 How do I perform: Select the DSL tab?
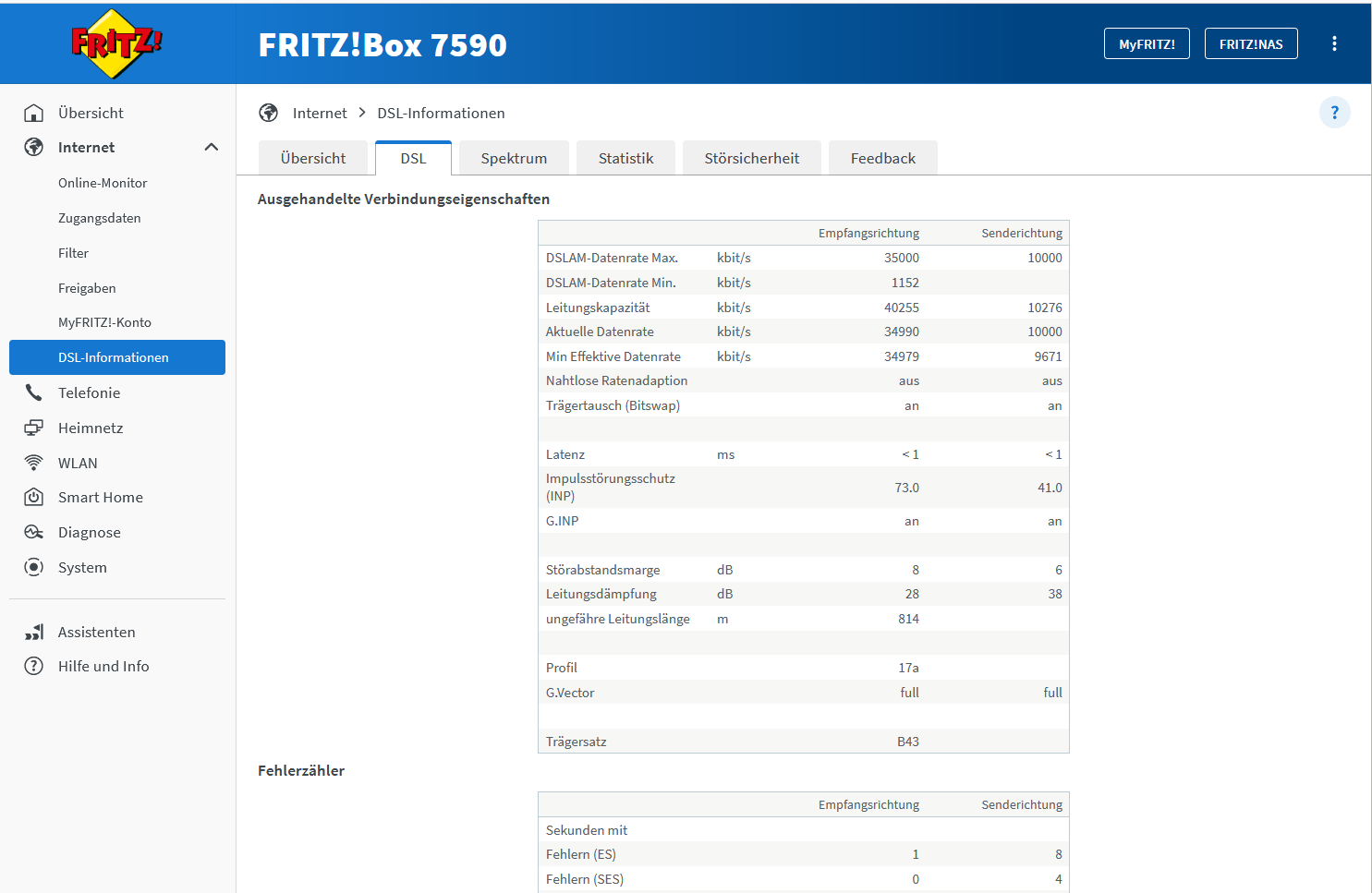point(413,158)
